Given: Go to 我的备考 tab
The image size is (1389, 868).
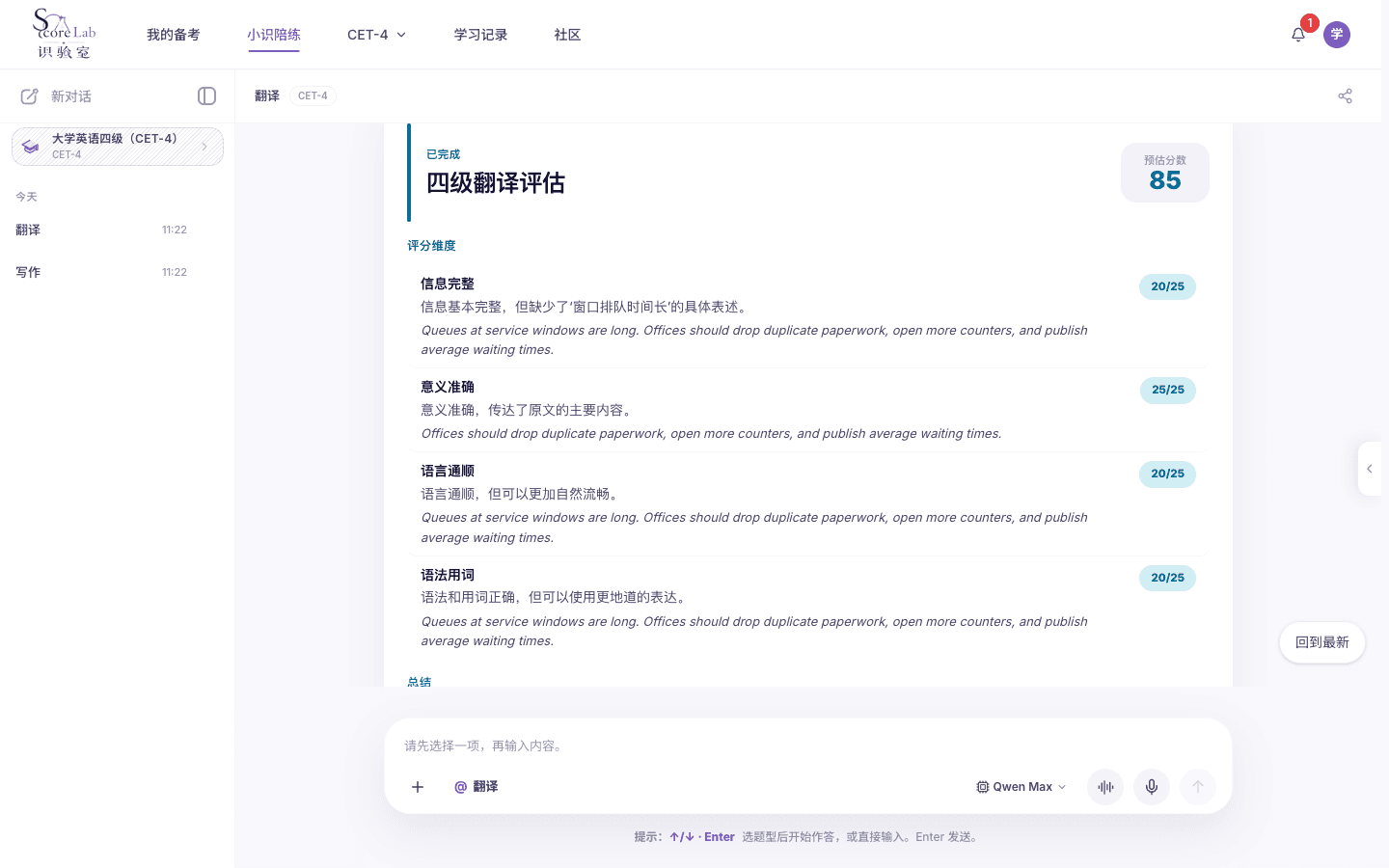Looking at the screenshot, I should coord(174,35).
